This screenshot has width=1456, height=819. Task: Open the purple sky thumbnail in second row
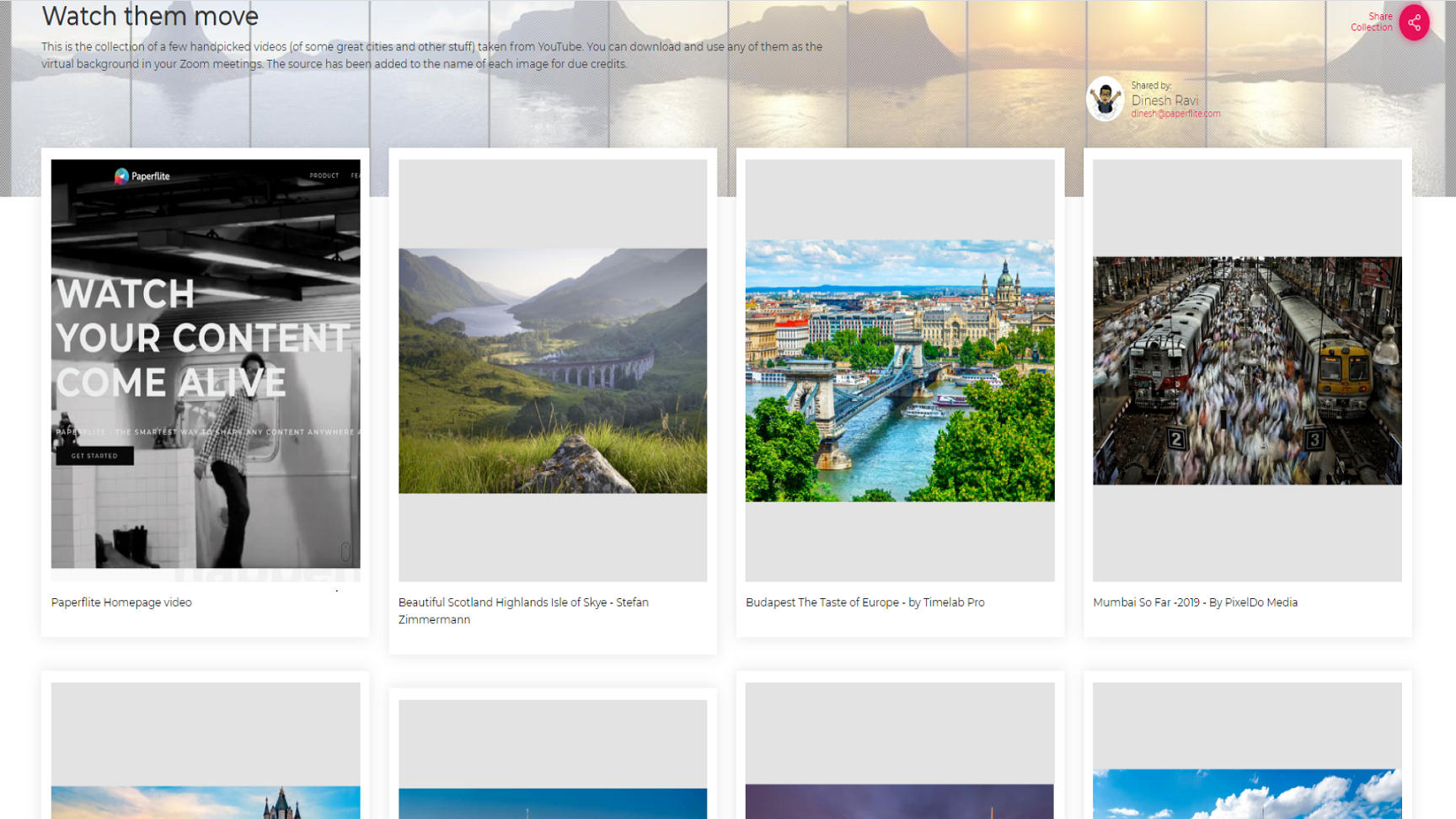[900, 751]
